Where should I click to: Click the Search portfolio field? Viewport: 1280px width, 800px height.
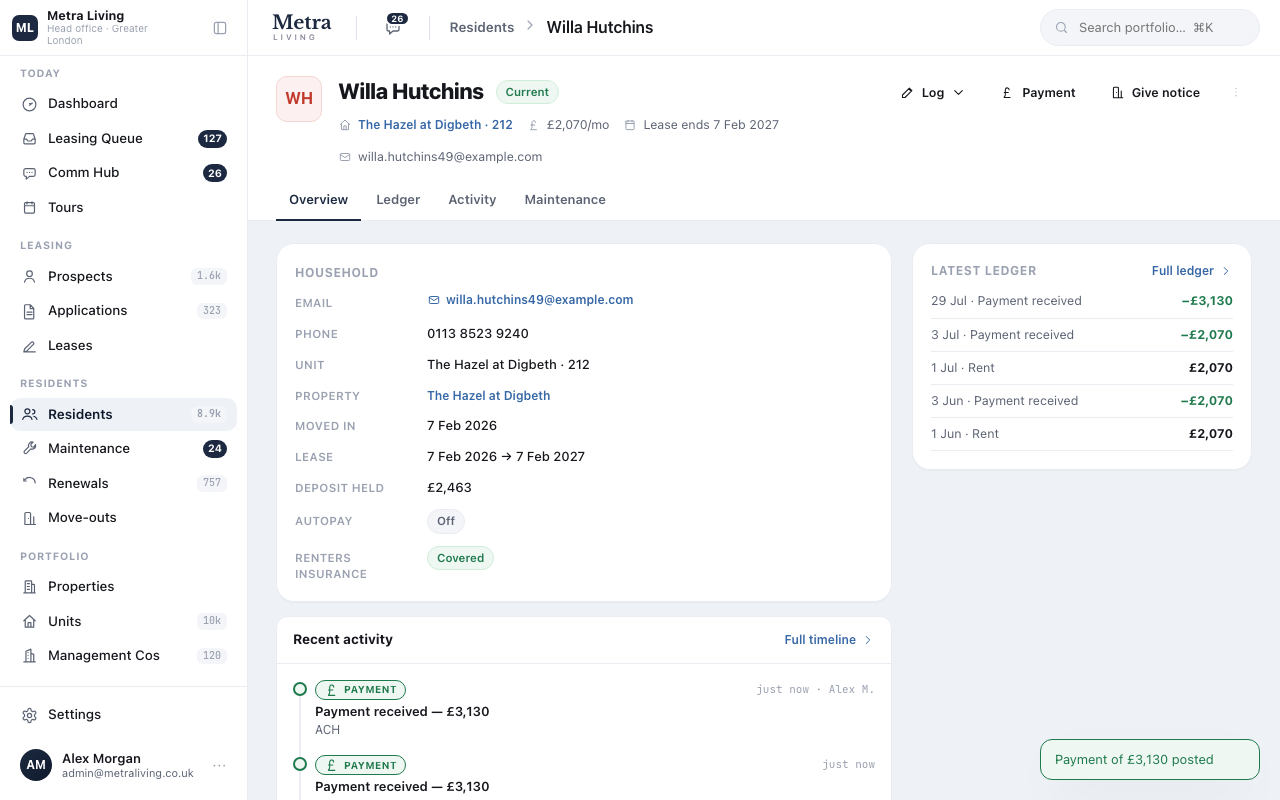coord(1150,28)
